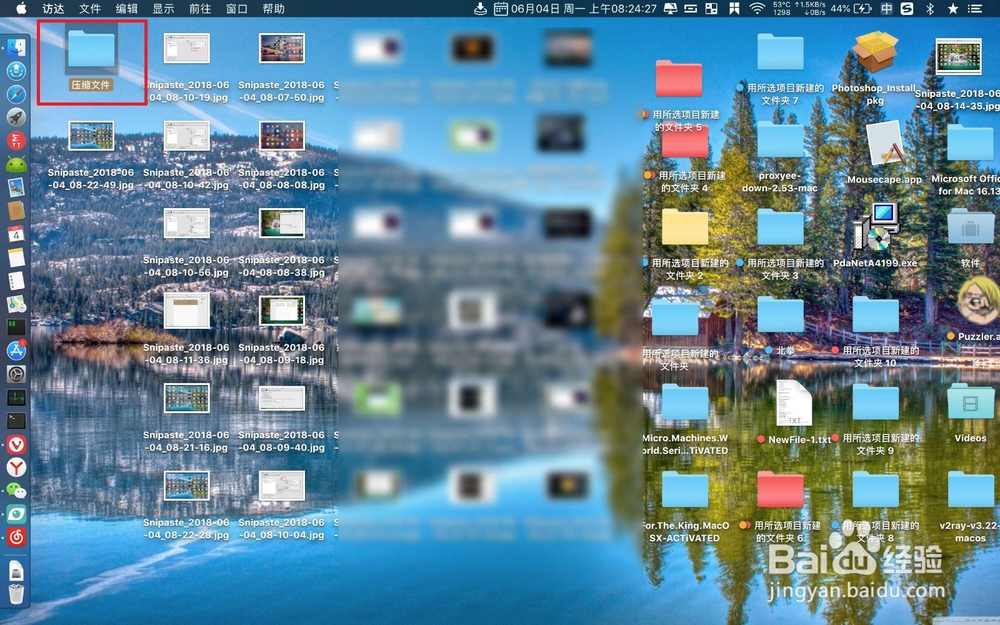
Task: Open Launchpad rocket icon in Dock
Action: pos(16,117)
